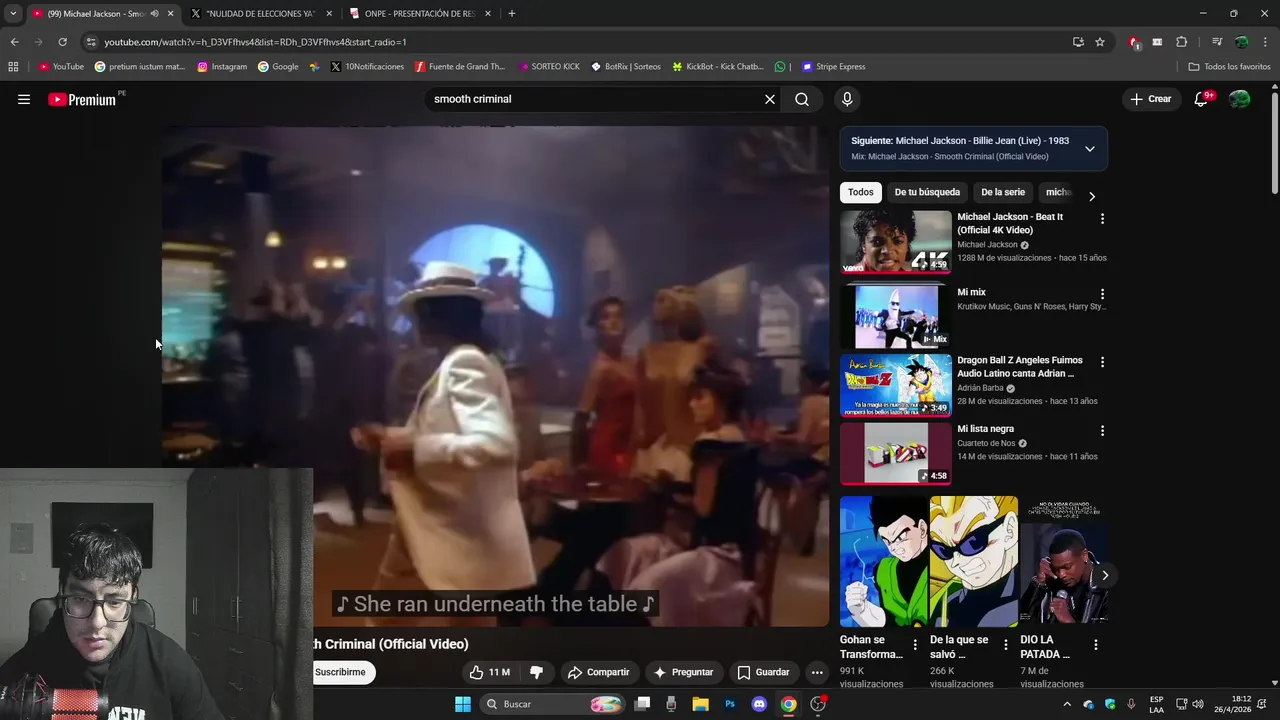
Task: Open the volume control in system tray
Action: click(x=1198, y=704)
